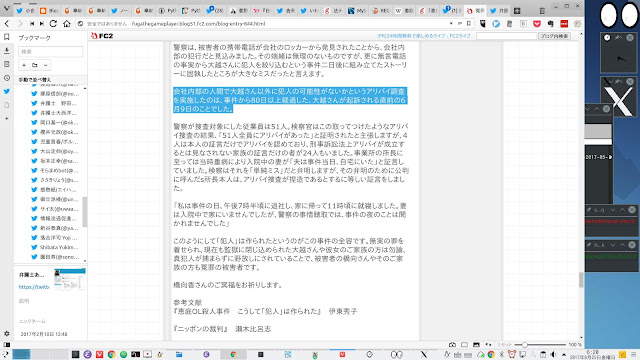Image resolution: width=640 pixels, height=360 pixels.
Task: Create a new bookmark folder
Action: click(35, 65)
